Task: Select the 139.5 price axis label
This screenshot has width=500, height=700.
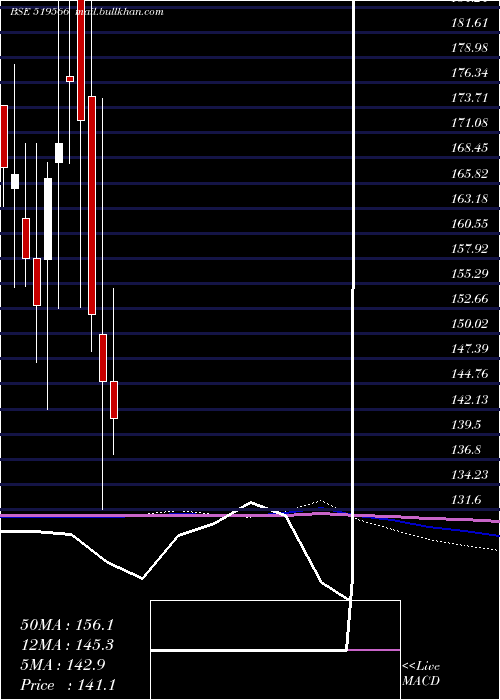Action: (467, 425)
